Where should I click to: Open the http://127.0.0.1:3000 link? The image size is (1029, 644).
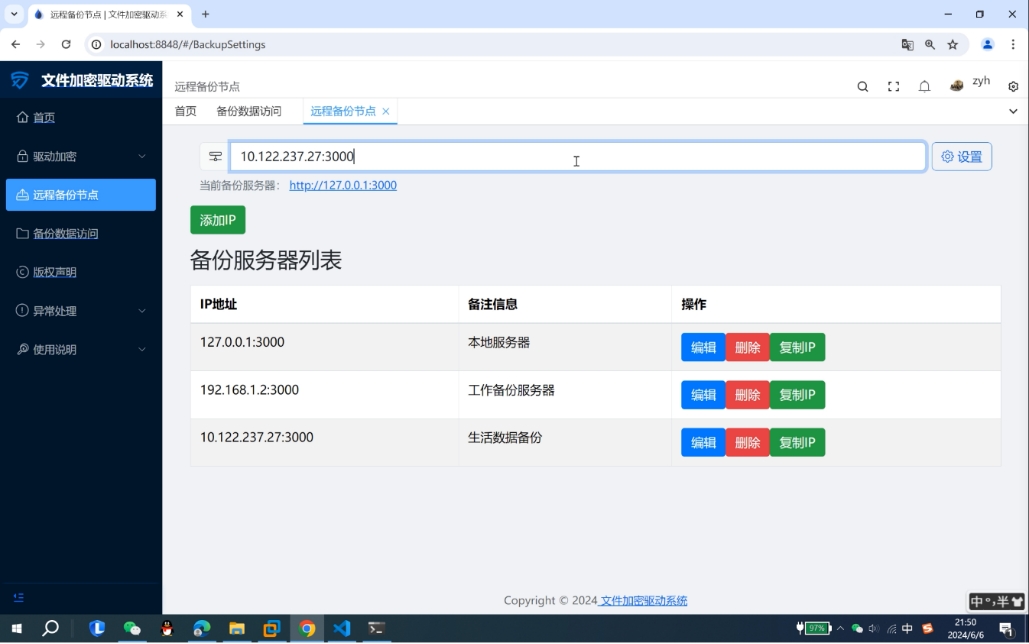point(343,185)
